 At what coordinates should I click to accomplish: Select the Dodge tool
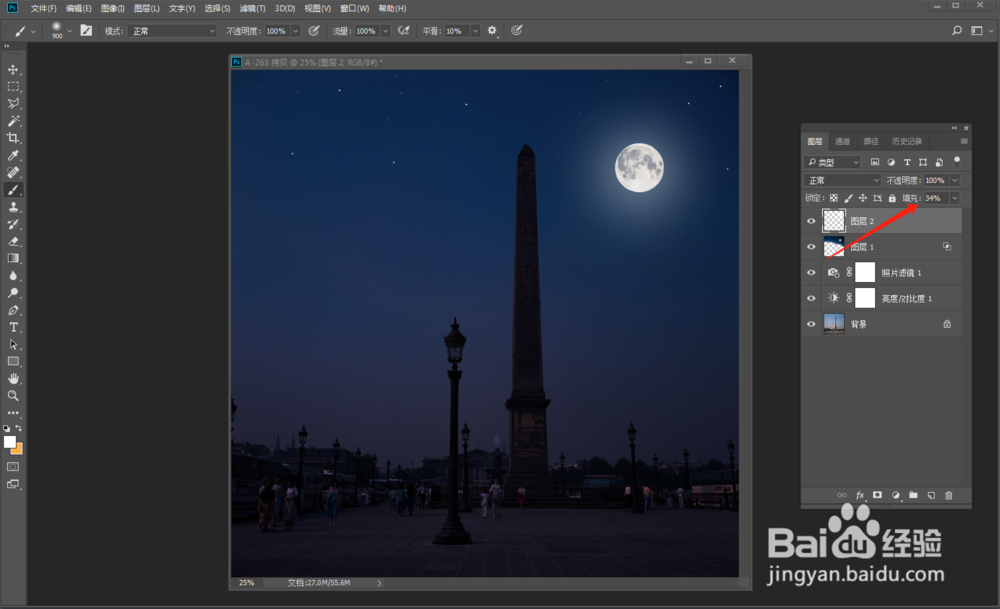13,293
